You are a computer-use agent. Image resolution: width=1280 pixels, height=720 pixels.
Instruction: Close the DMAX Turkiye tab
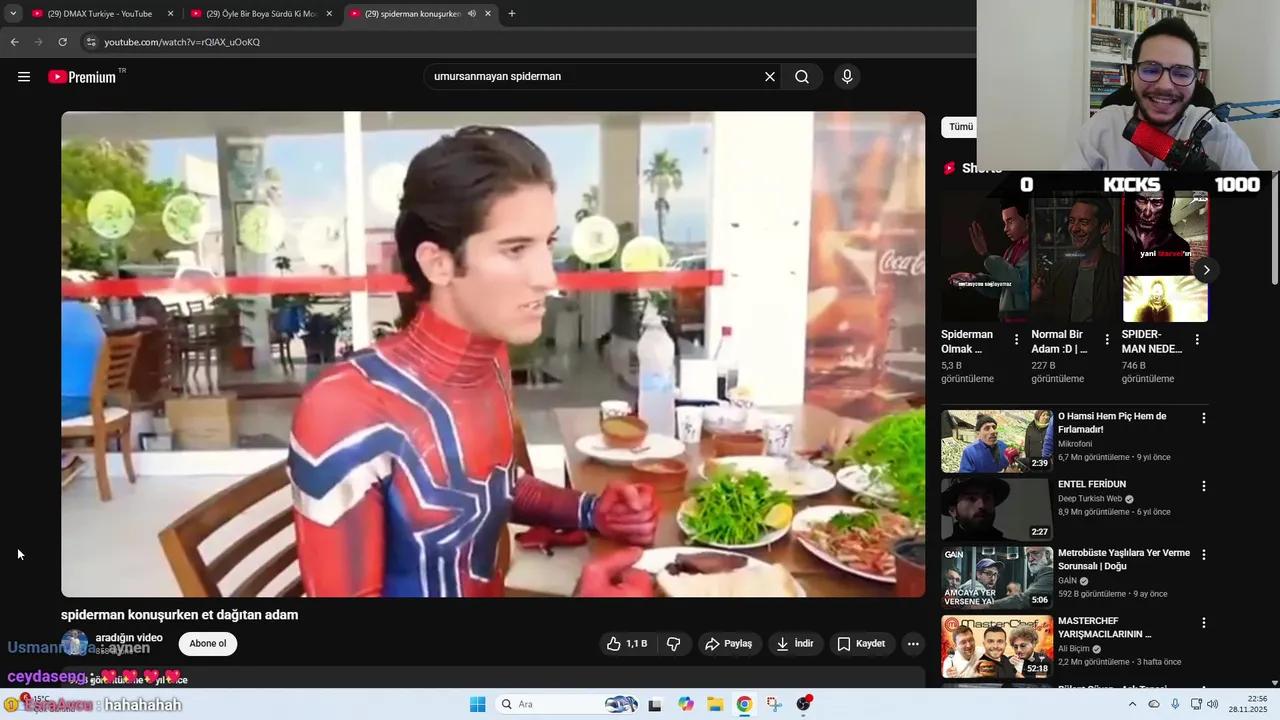point(170,14)
